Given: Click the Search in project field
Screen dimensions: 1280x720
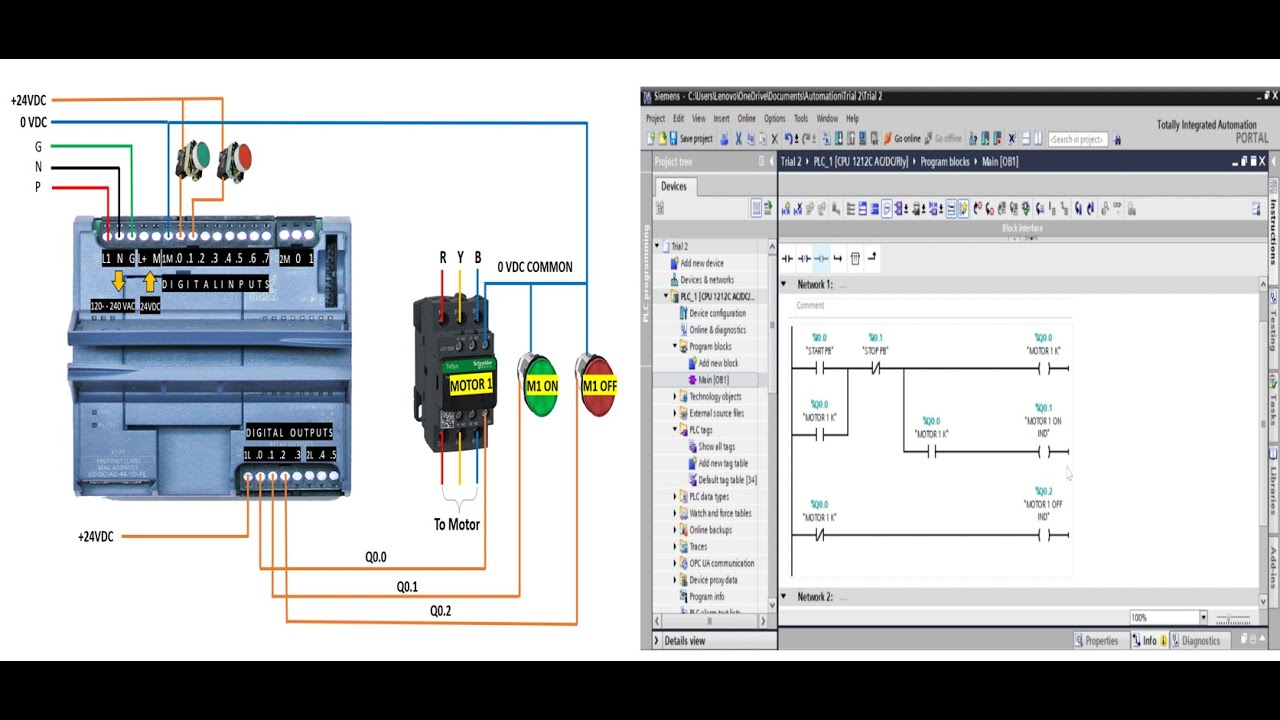Looking at the screenshot, I should click(x=1077, y=139).
